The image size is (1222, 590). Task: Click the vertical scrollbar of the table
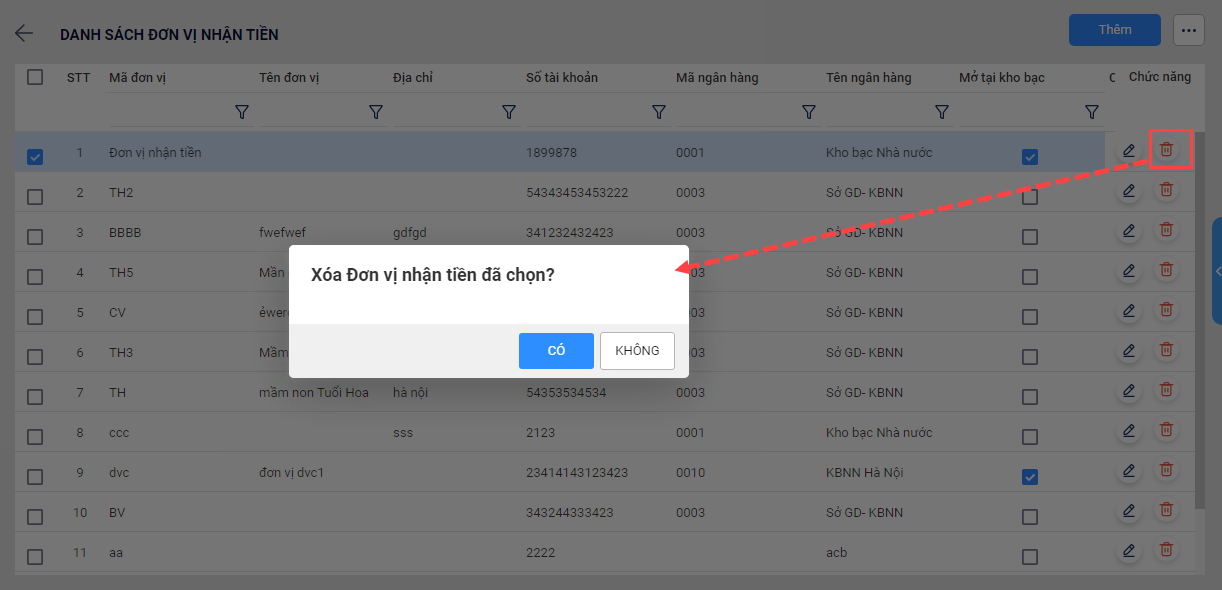tap(1200, 320)
